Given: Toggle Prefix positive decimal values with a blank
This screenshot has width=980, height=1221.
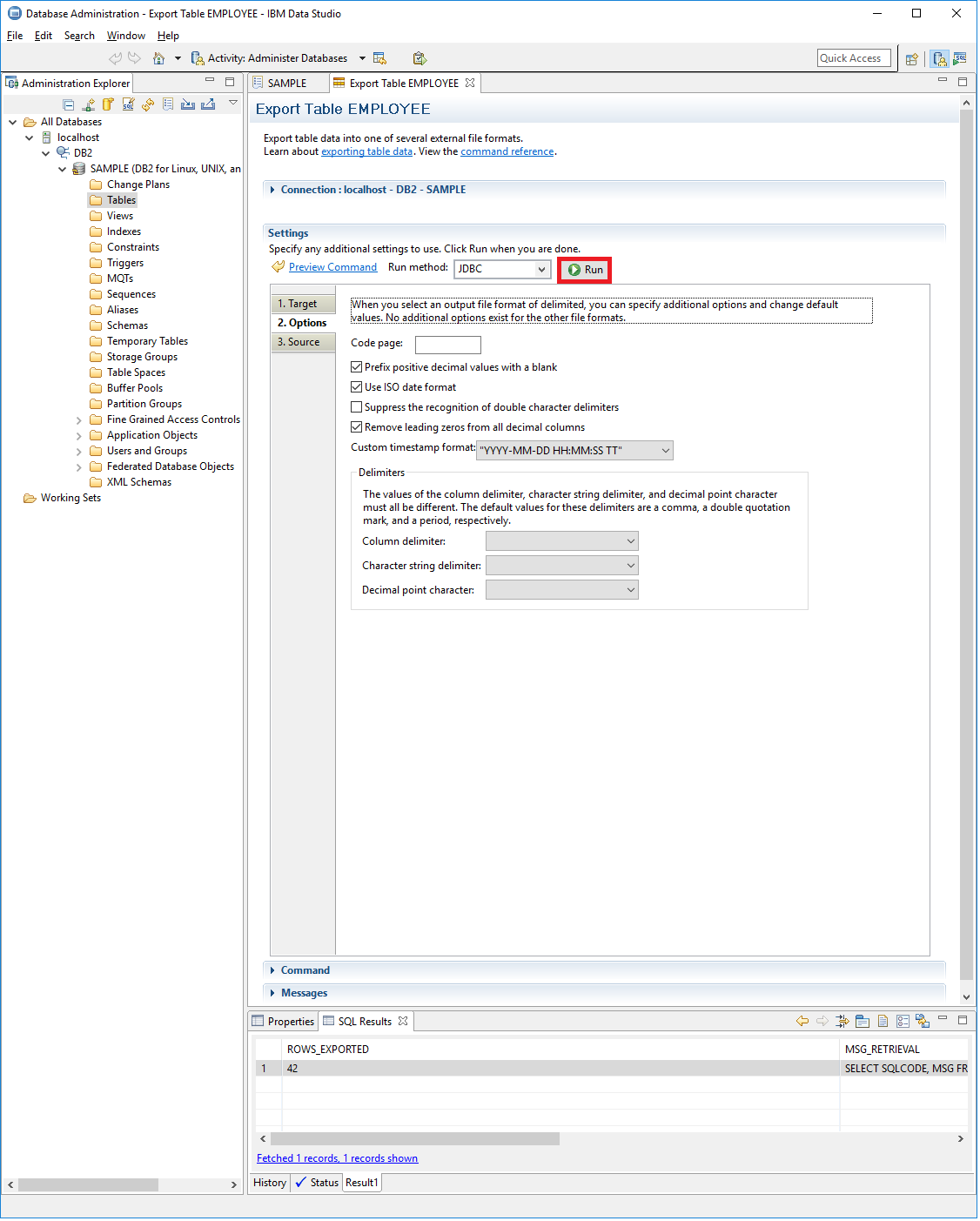Looking at the screenshot, I should click(x=356, y=367).
